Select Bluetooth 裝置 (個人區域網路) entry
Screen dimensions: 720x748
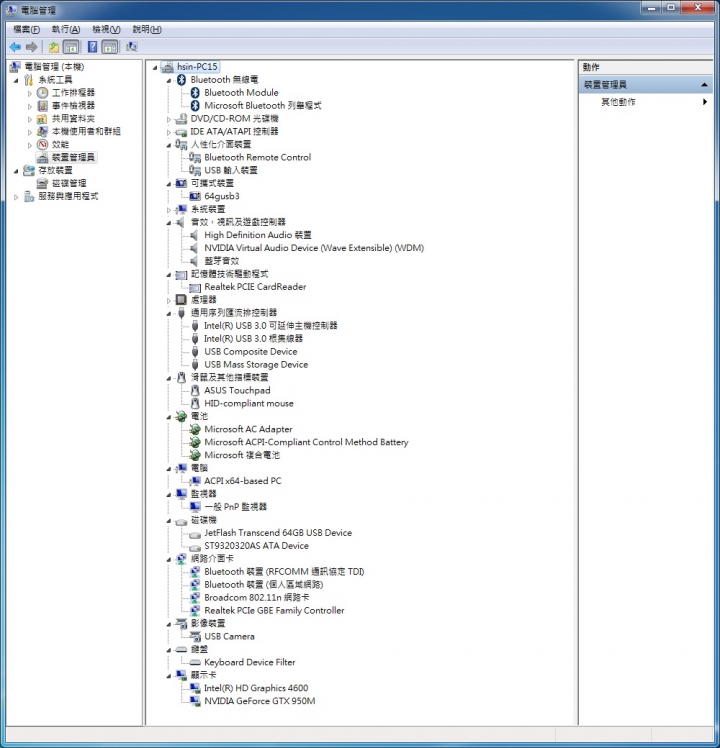(x=263, y=584)
